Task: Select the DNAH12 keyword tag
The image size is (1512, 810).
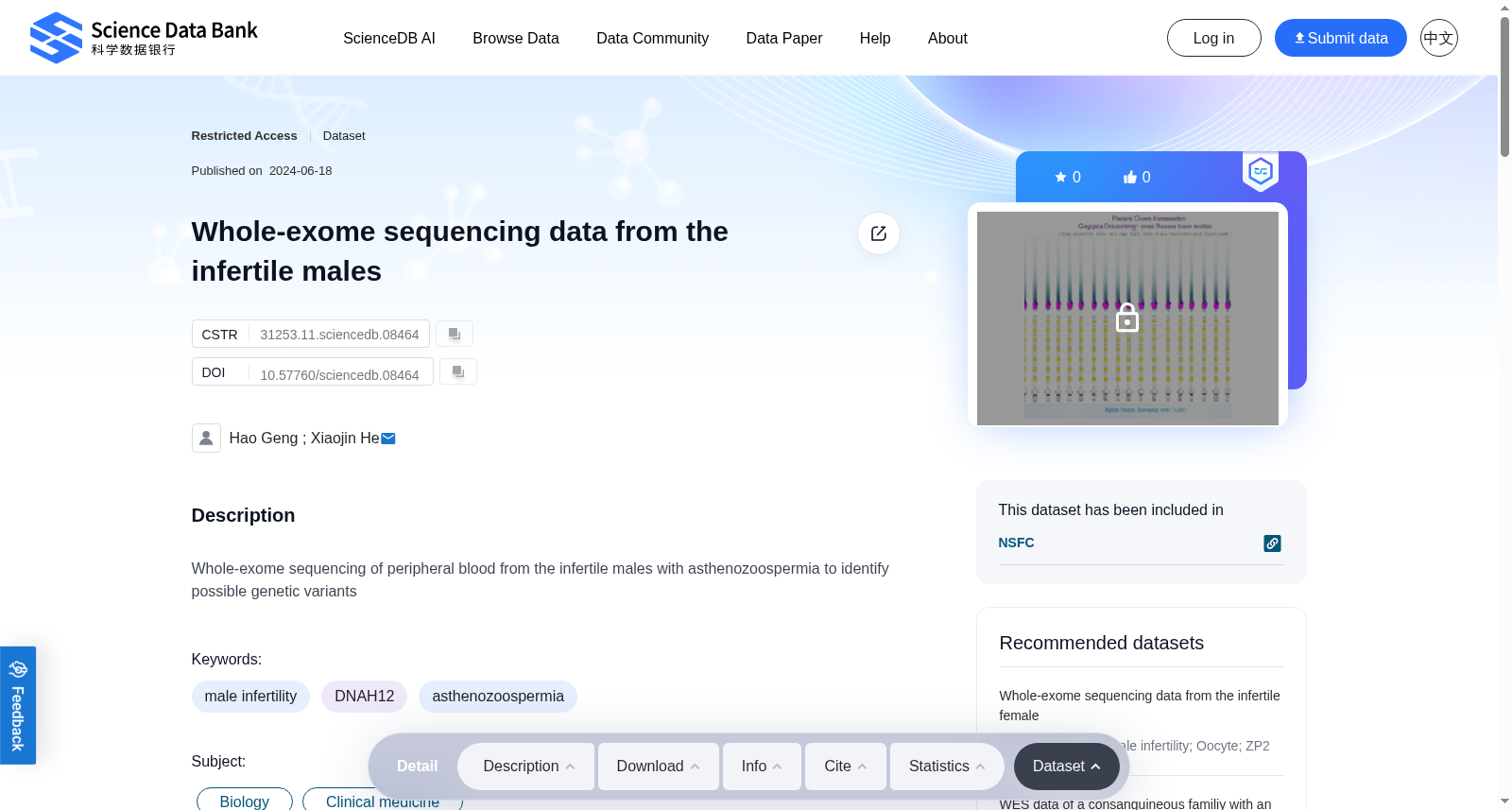Action: click(x=365, y=697)
